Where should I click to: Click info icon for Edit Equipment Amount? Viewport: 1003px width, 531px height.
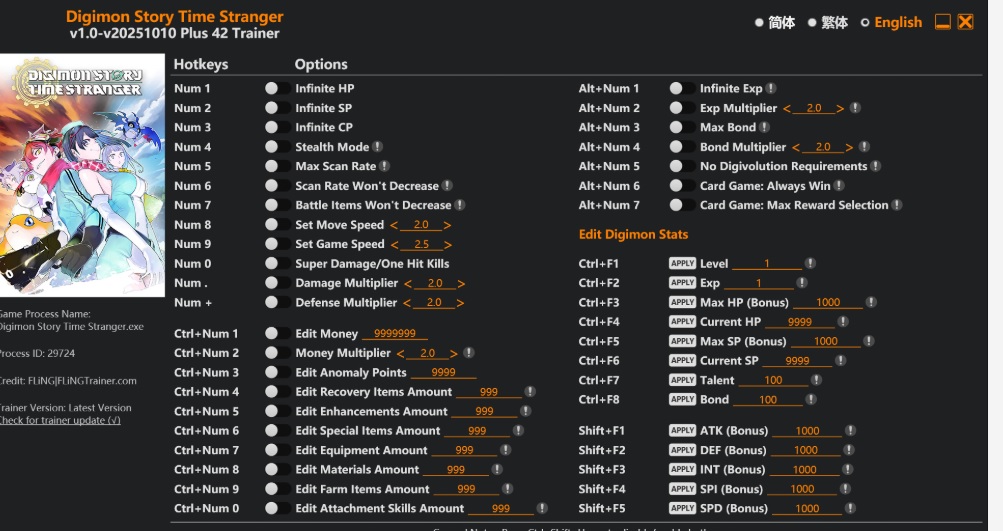click(x=505, y=450)
